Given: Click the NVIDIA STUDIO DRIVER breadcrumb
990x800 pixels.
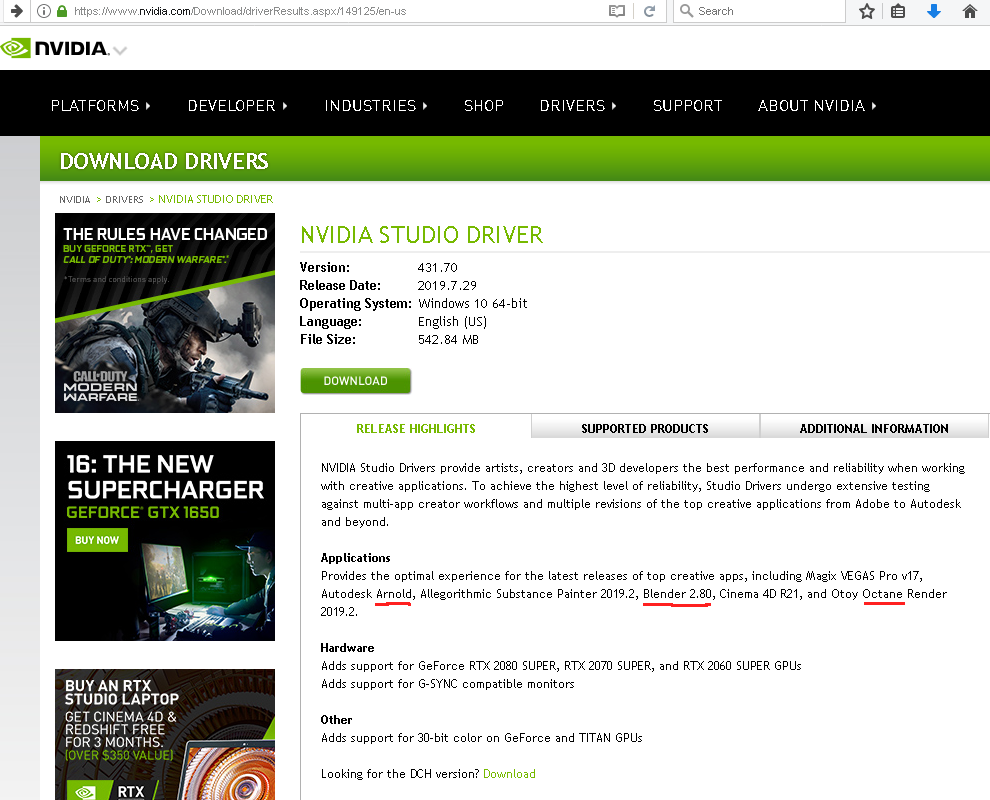Looking at the screenshot, I should tap(215, 200).
